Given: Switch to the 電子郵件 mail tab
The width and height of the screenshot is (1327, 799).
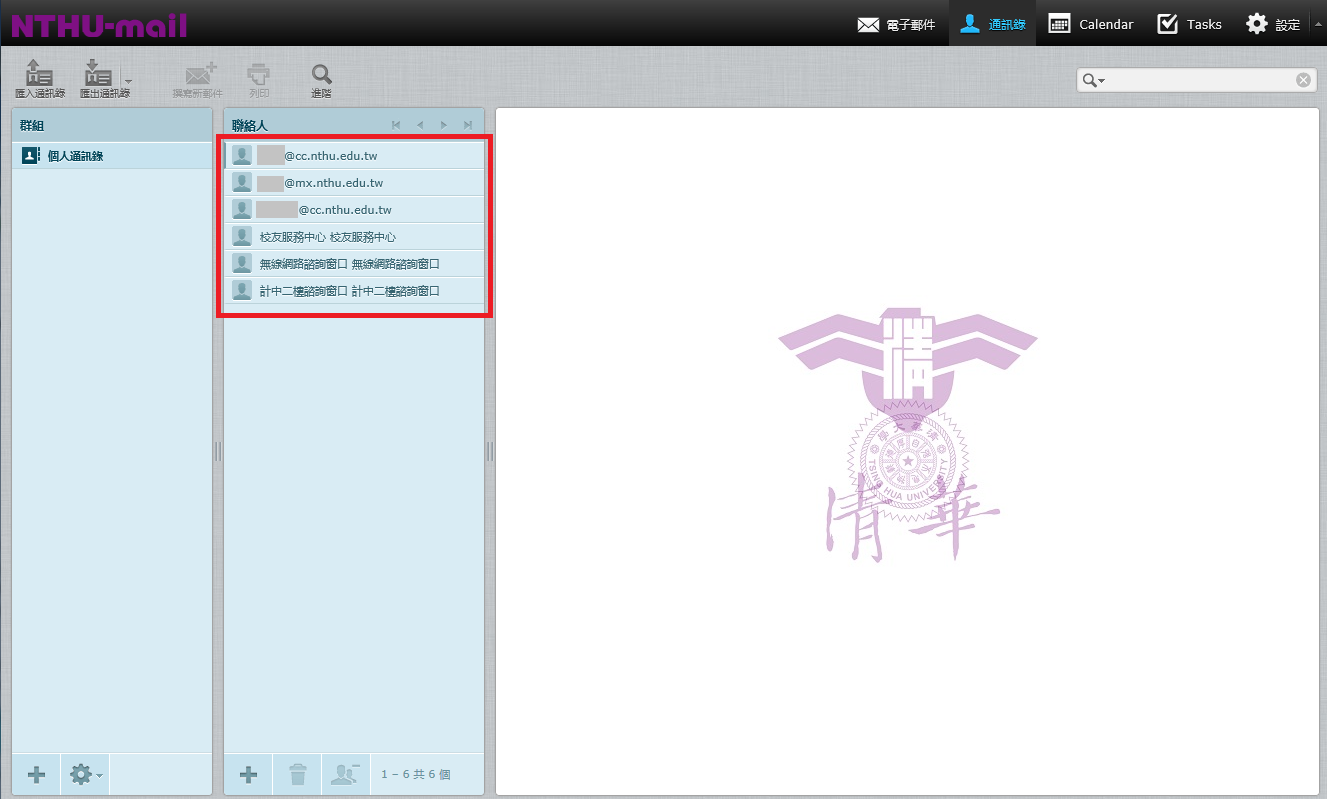Looking at the screenshot, I should 896,24.
